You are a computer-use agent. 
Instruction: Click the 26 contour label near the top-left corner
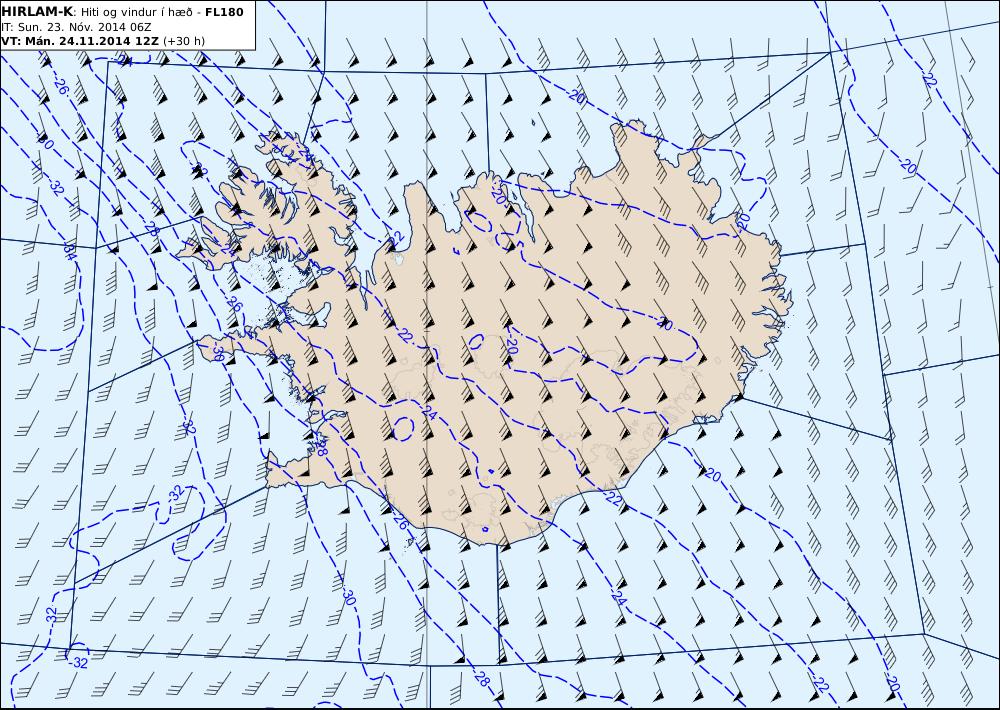(x=61, y=87)
